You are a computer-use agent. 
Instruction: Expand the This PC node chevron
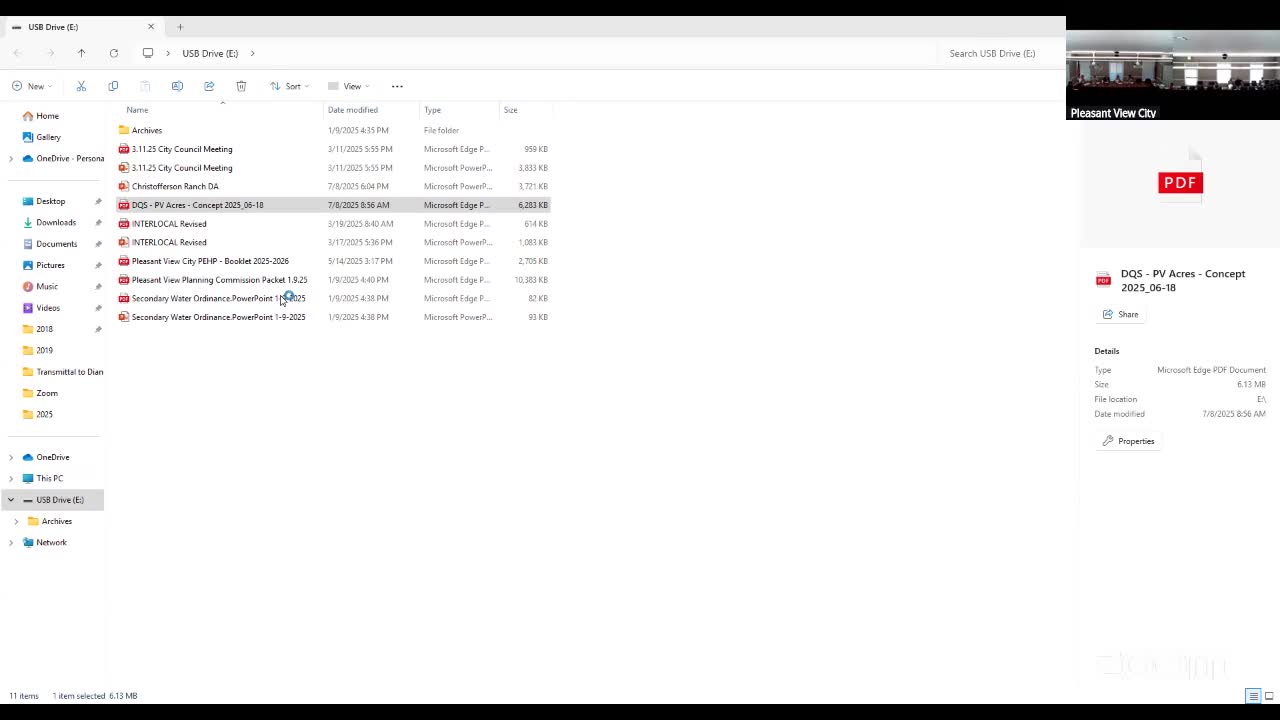coord(11,478)
